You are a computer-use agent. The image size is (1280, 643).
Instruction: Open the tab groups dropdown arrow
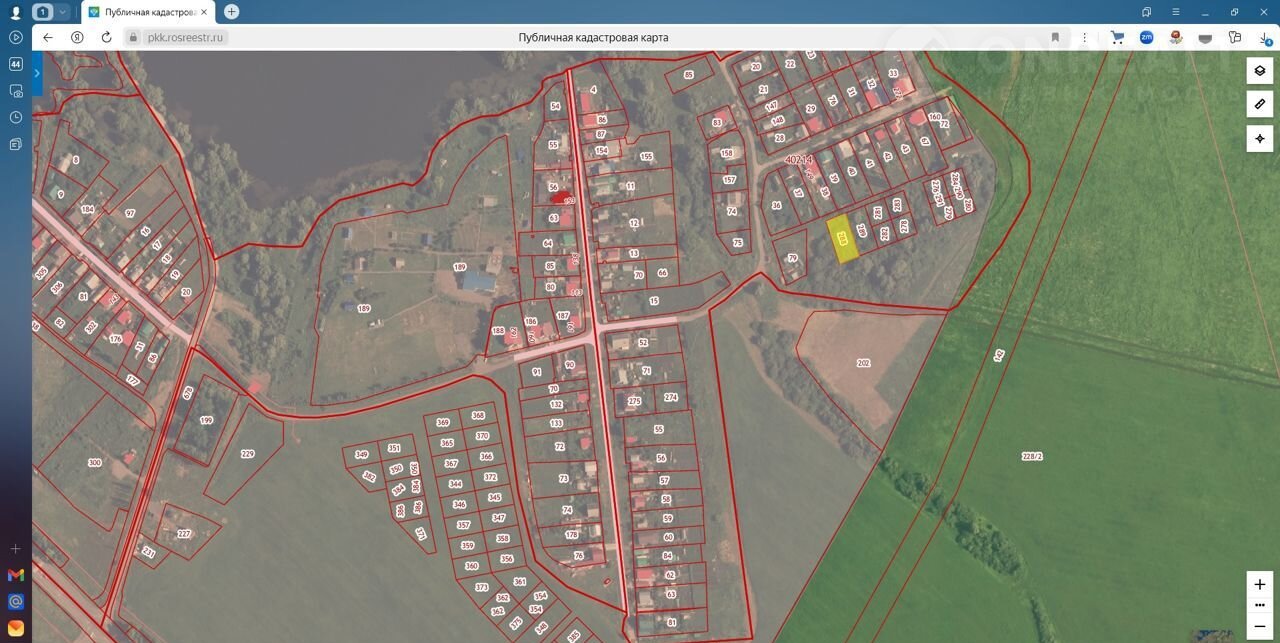pyautogui.click(x=63, y=12)
